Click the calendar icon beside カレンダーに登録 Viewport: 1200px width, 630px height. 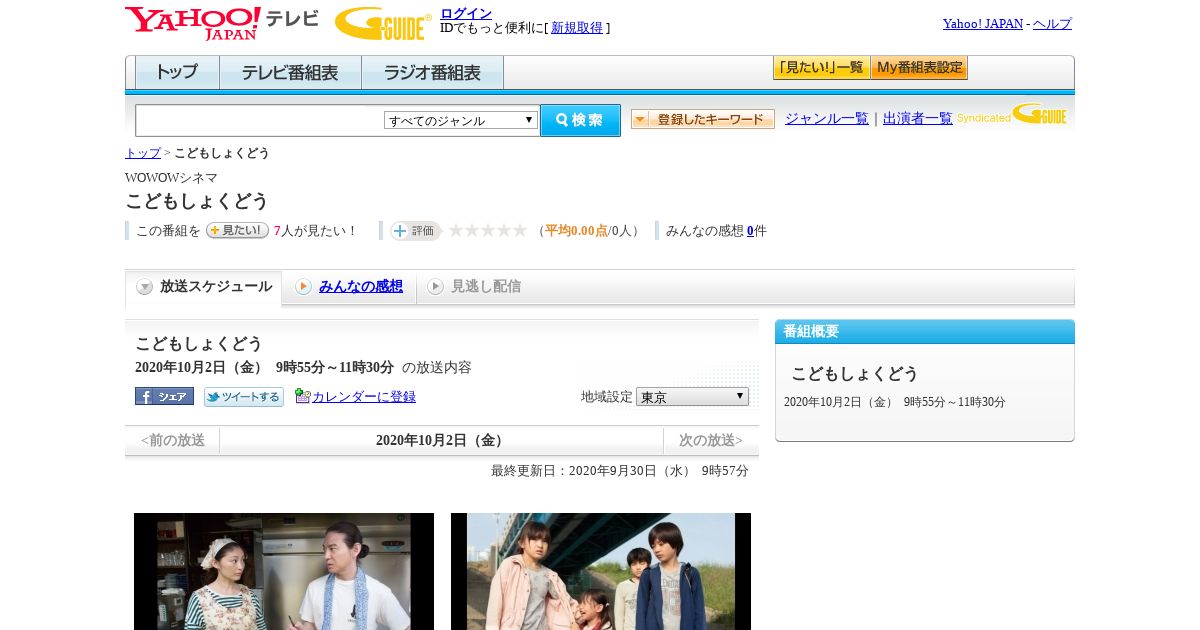(x=303, y=396)
